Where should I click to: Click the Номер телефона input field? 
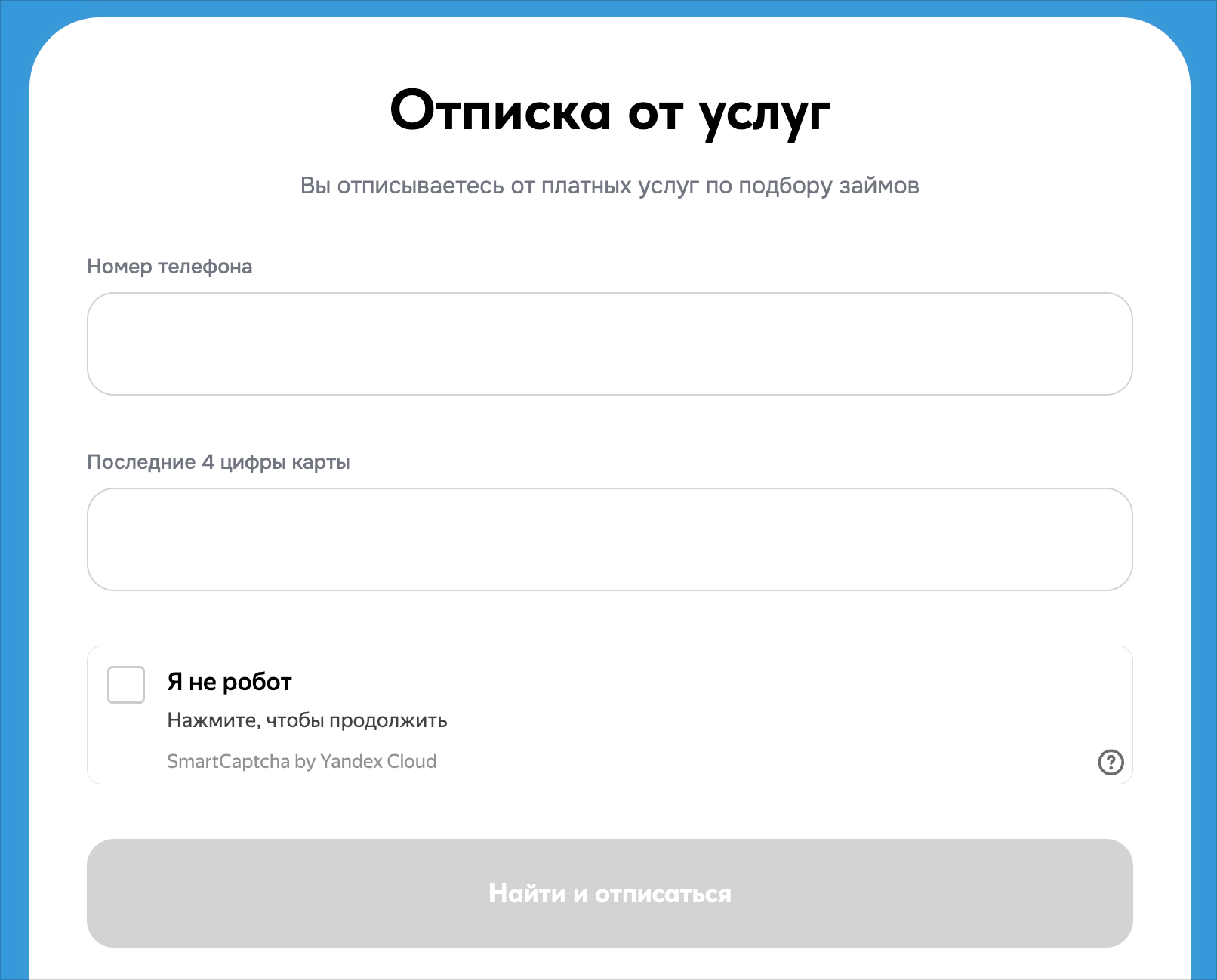[609, 344]
